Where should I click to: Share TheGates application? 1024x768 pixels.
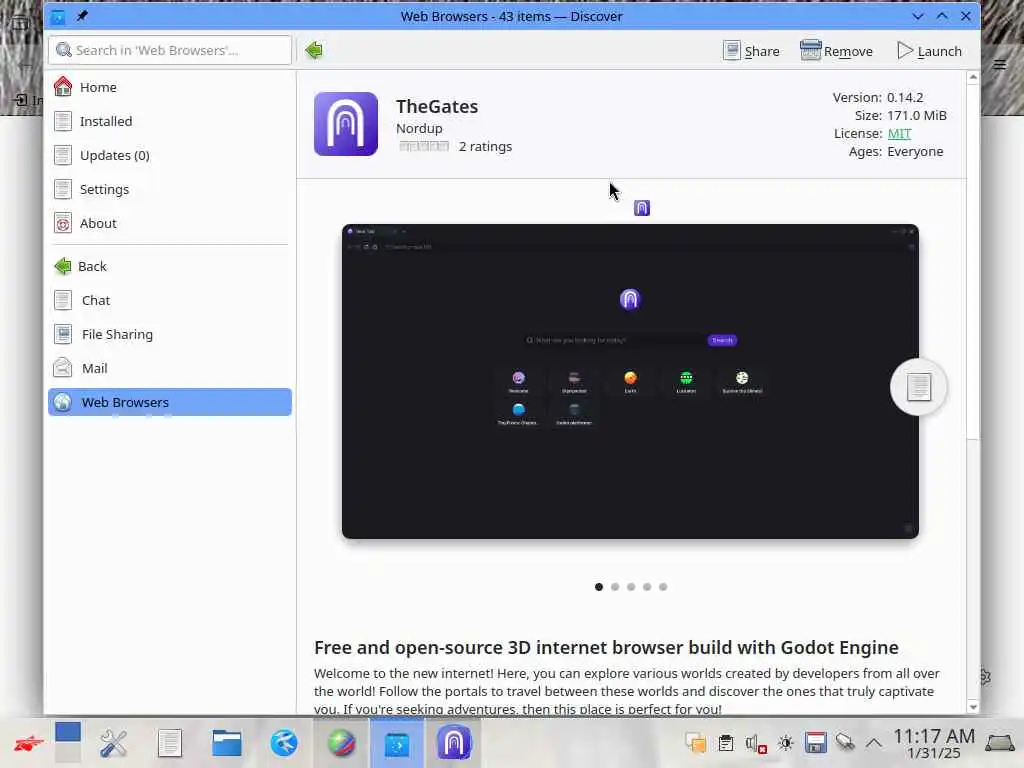tap(751, 51)
